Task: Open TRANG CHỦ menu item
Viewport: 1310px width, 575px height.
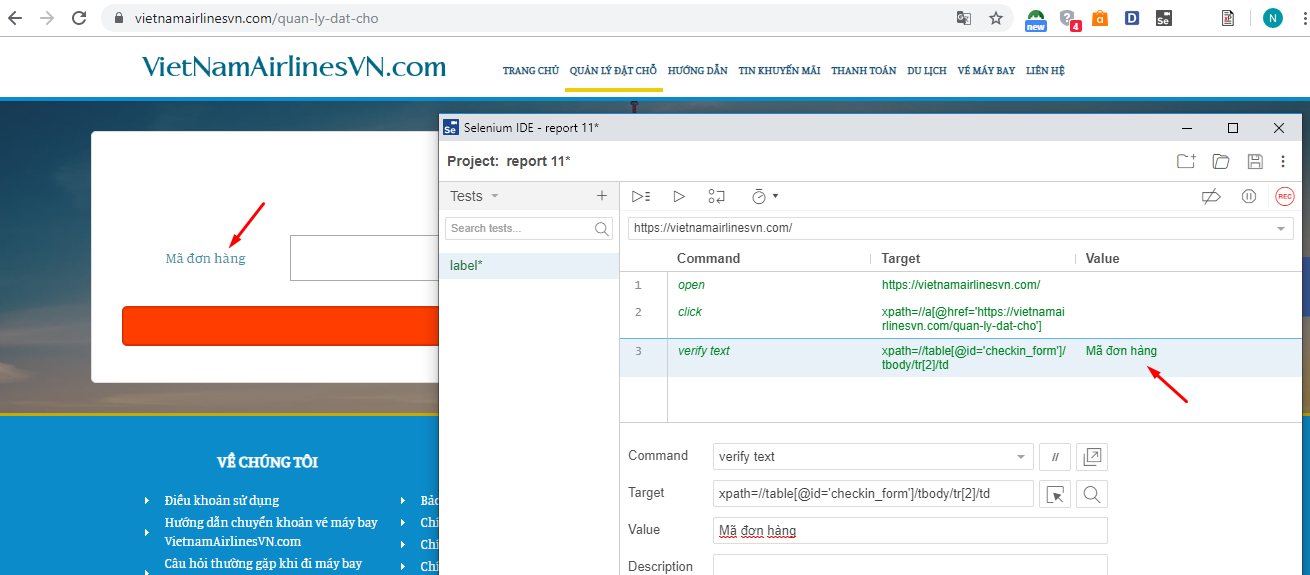Action: pyautogui.click(x=531, y=71)
